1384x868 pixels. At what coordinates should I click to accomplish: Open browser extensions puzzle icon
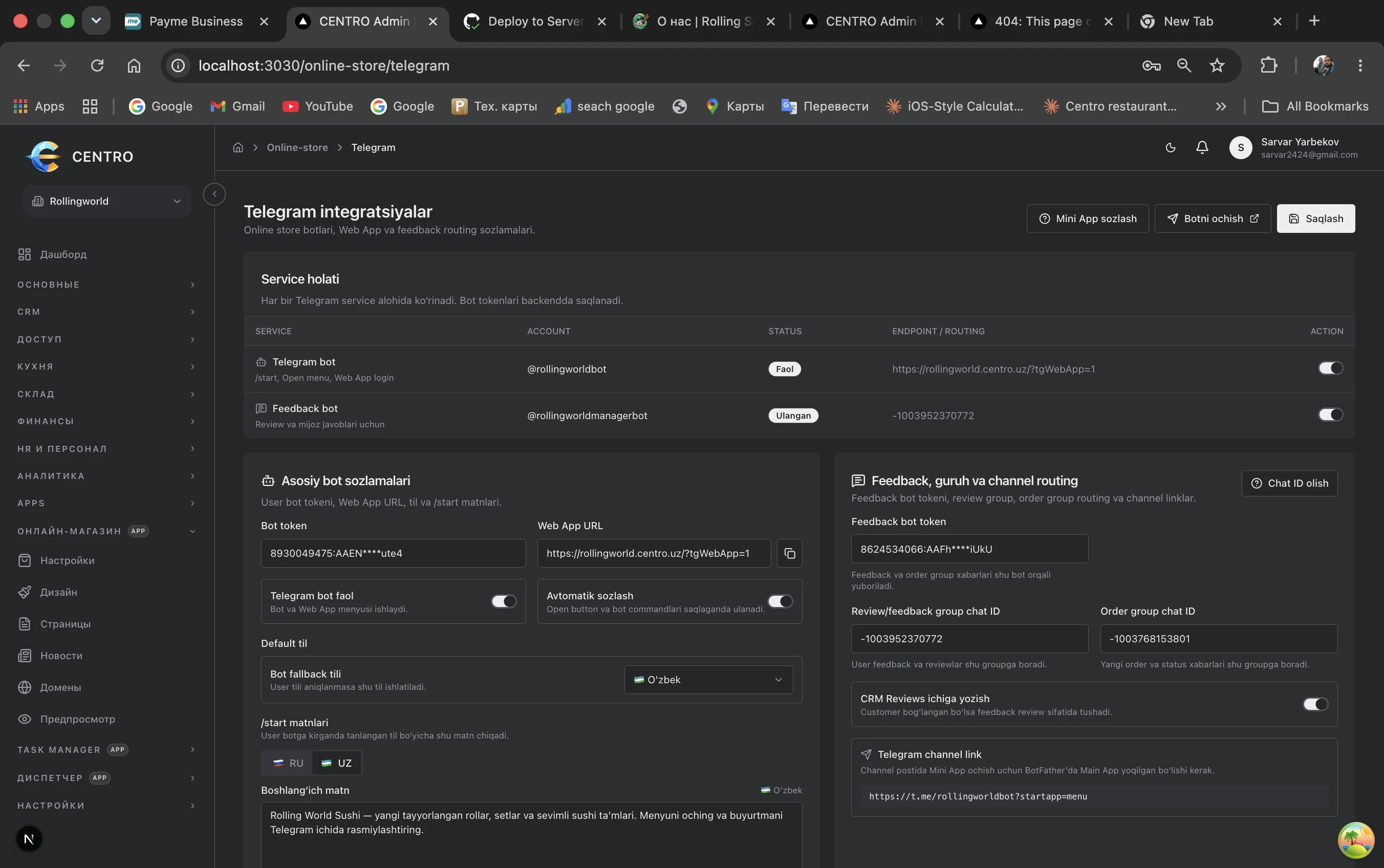coord(1269,66)
